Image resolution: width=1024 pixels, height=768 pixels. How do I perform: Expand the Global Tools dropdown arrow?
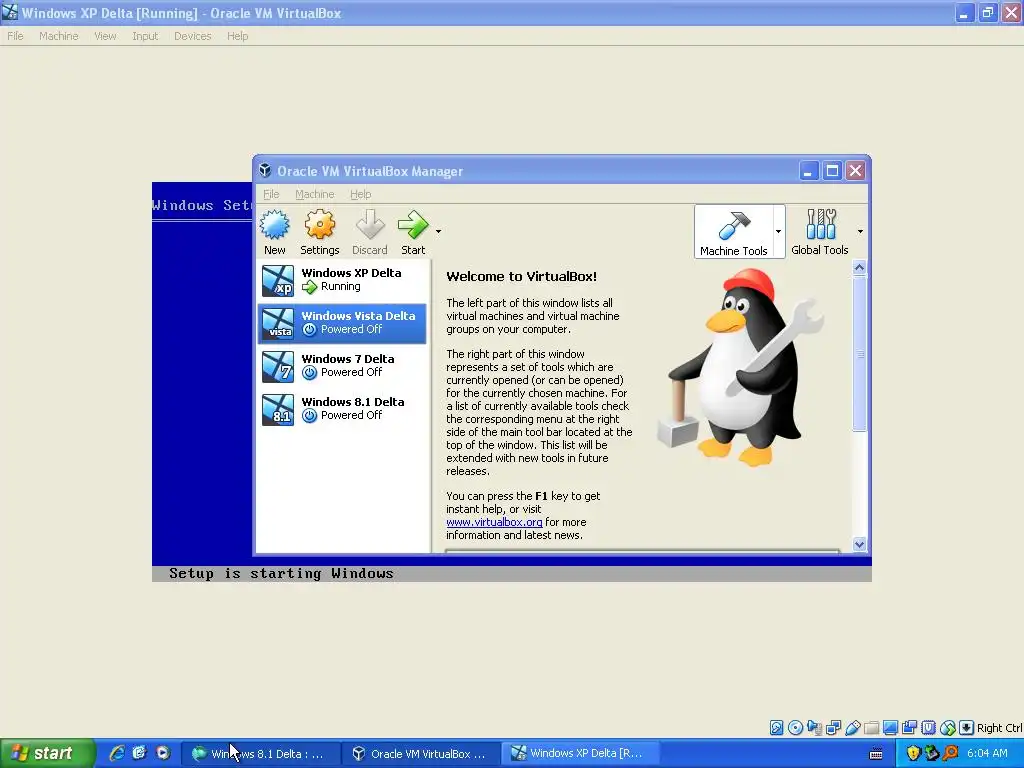(860, 231)
